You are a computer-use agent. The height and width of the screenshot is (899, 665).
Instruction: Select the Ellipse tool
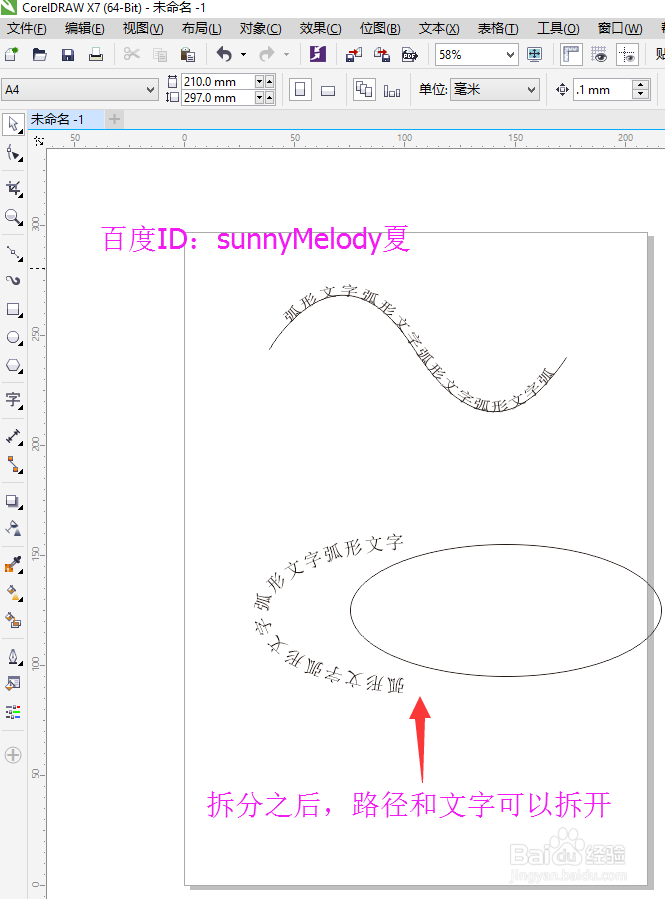coord(13,337)
